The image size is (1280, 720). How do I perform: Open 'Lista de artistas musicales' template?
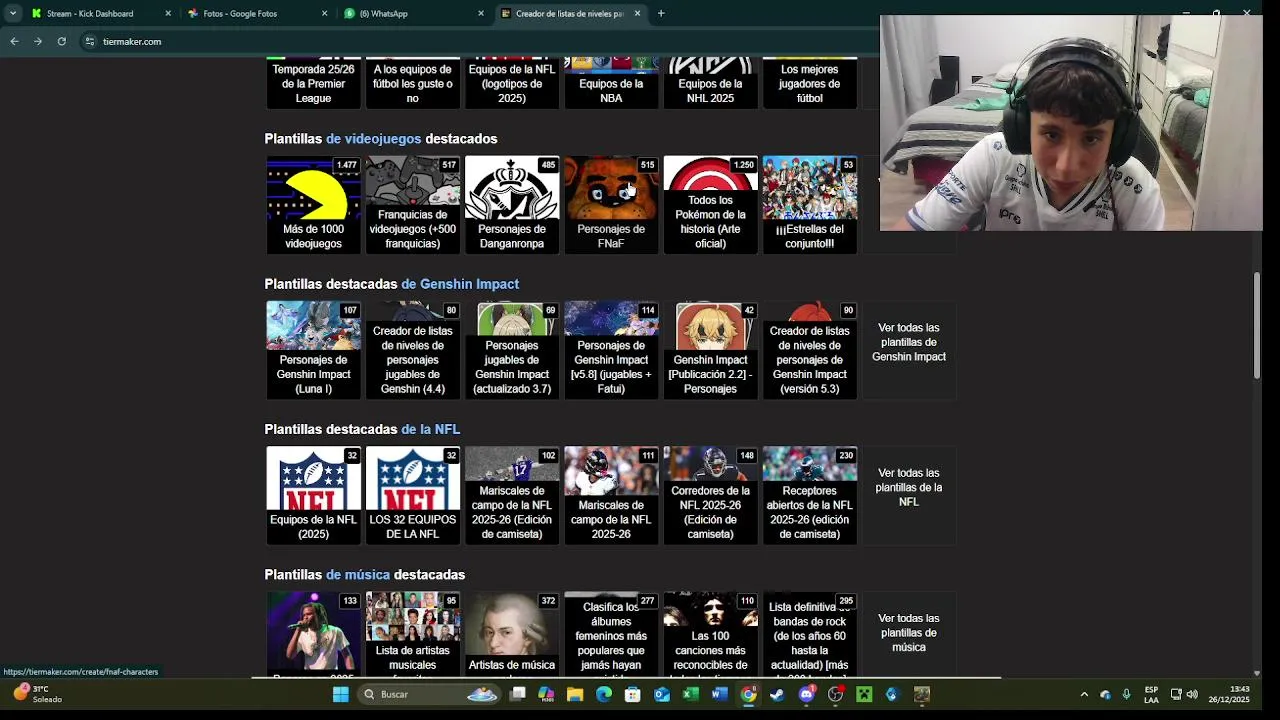click(412, 635)
